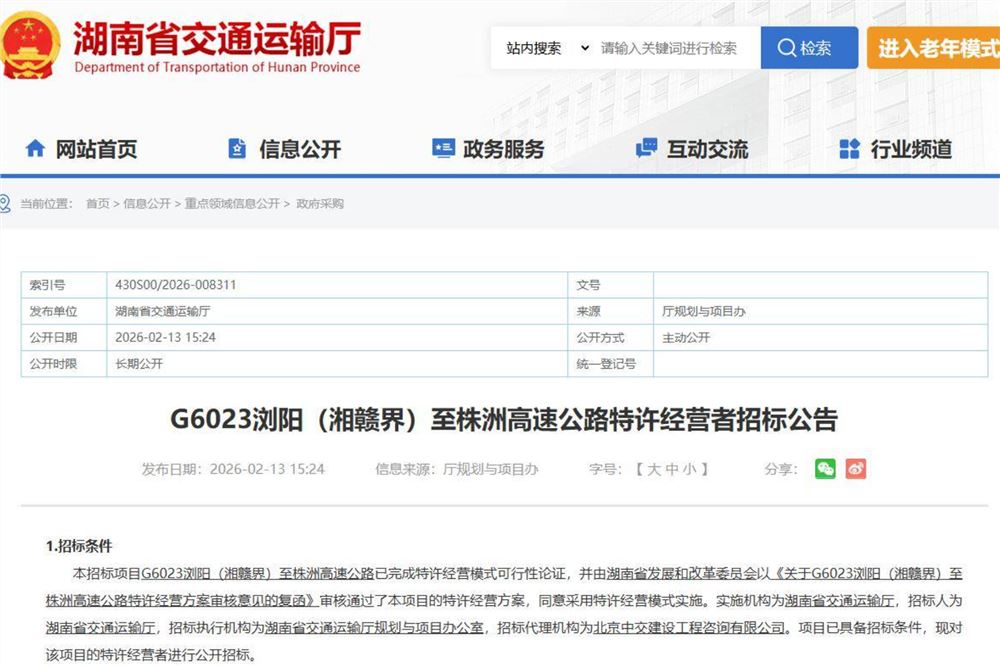Screen dimensions: 1000x666
Task: Click the magnifier icon in the 检索 button
Action: pyautogui.click(x=786, y=47)
